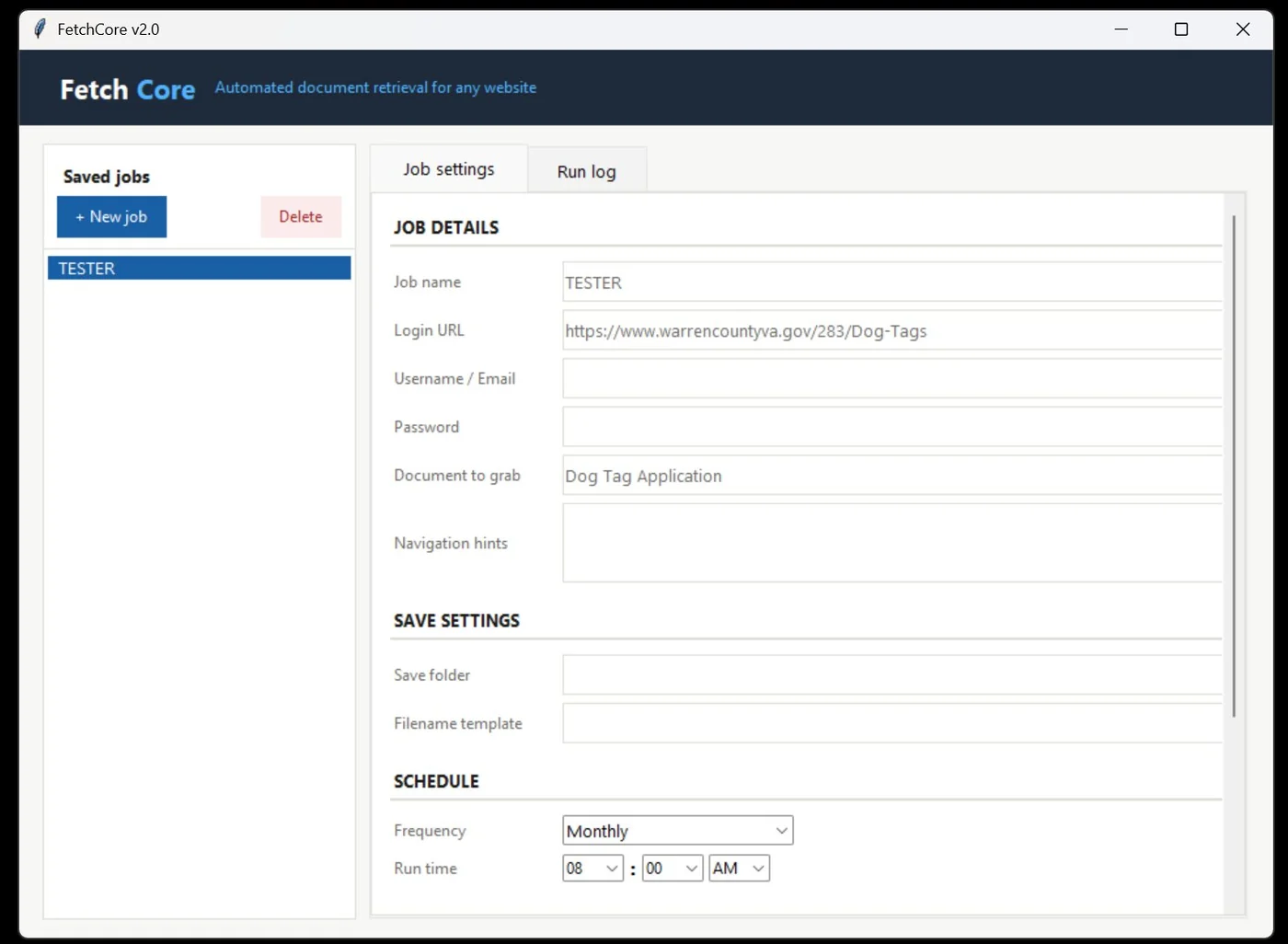Screen dimensions: 1288x944
Task: Click the SCHEDULE section heading
Action: [x=436, y=781]
